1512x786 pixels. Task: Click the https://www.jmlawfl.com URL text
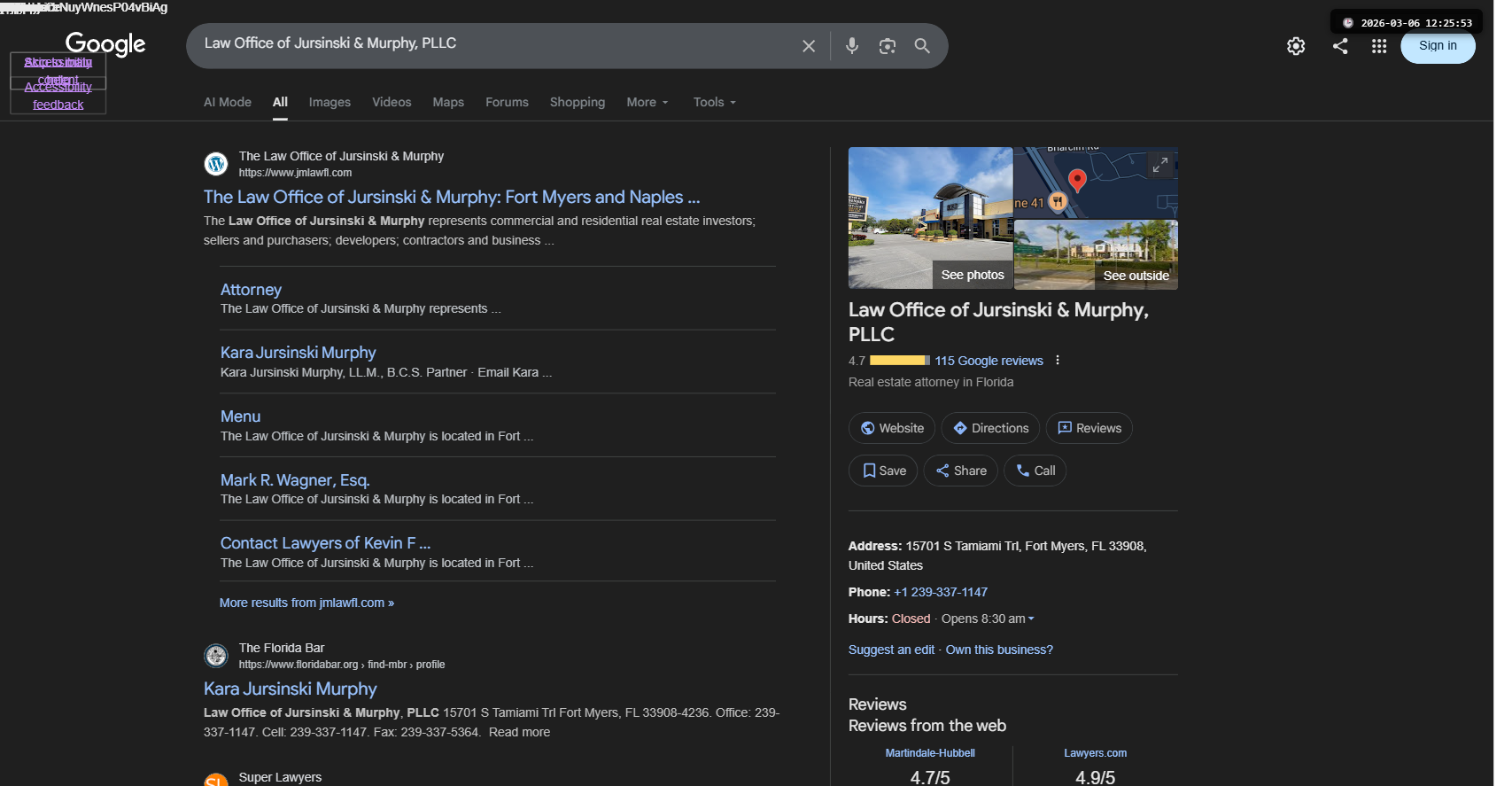click(295, 173)
